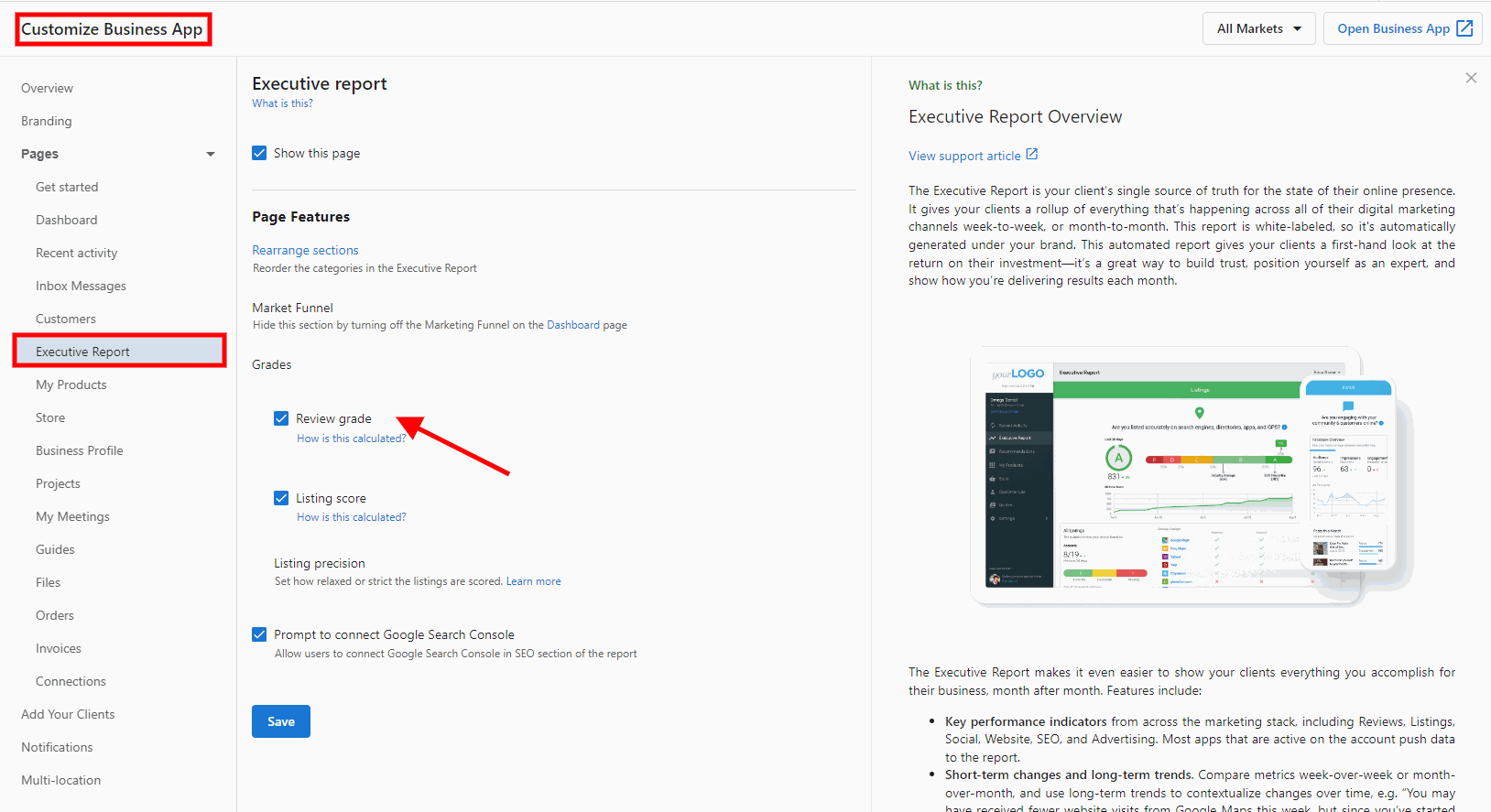
Task: Go to the Store page
Action: point(50,417)
